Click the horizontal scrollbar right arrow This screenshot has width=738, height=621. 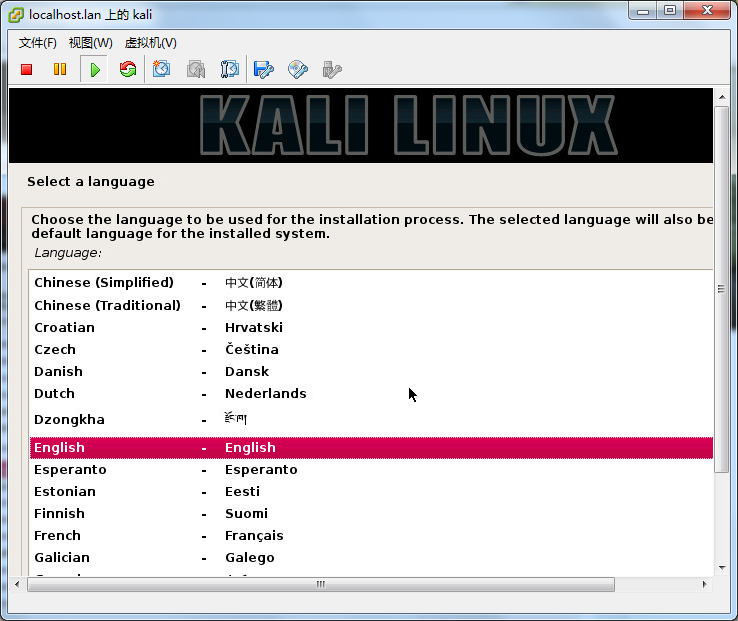click(x=704, y=584)
